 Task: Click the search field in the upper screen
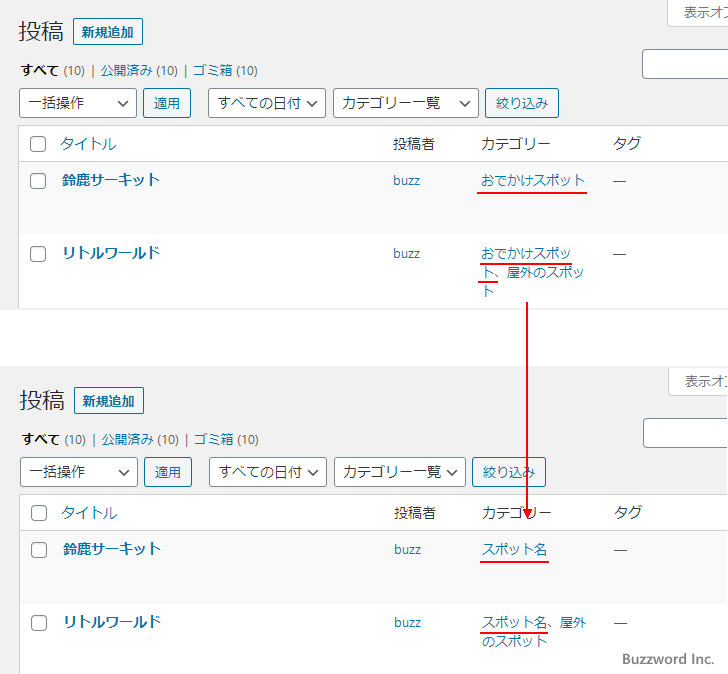coord(686,64)
